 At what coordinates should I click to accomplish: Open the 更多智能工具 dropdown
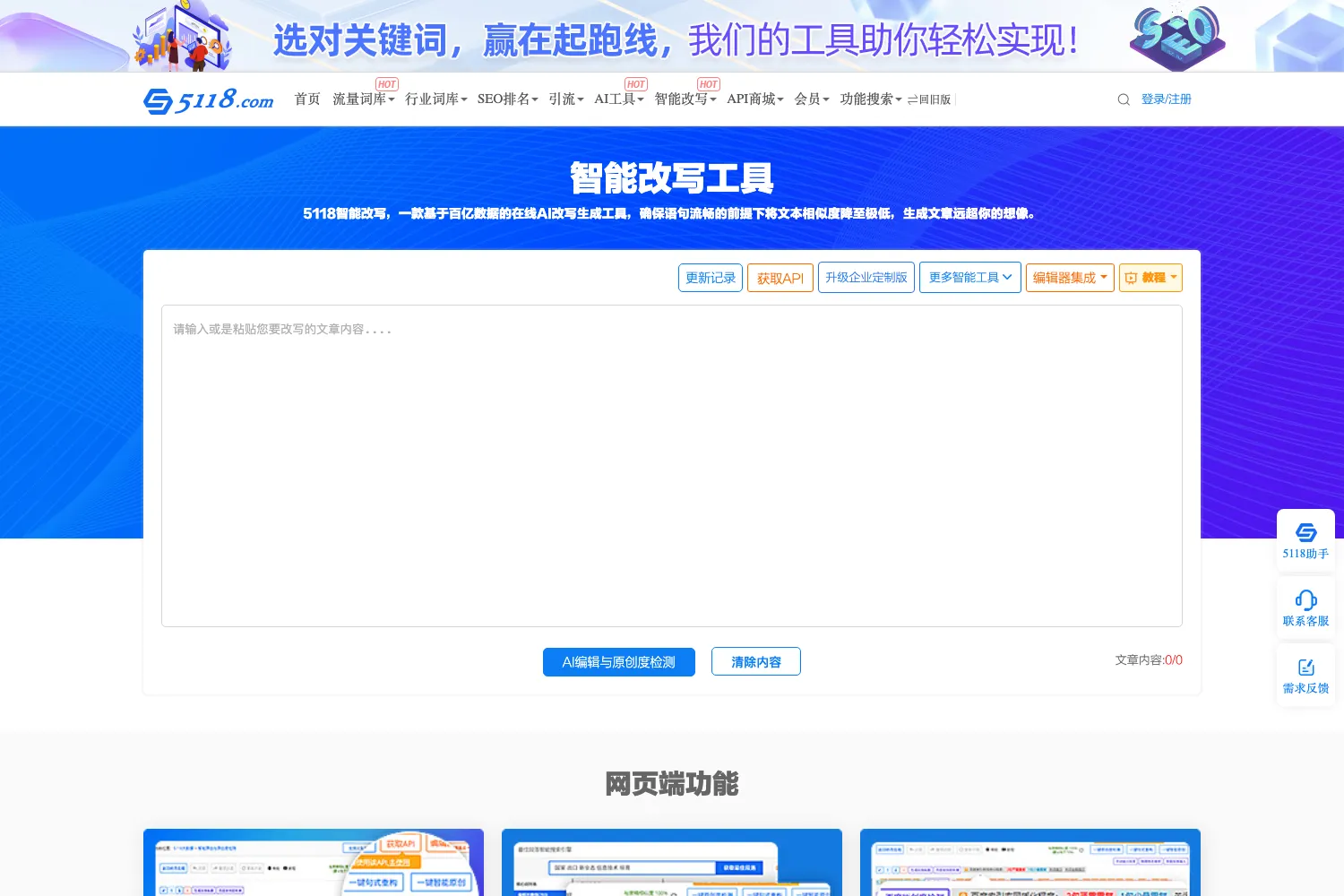pyautogui.click(x=970, y=278)
